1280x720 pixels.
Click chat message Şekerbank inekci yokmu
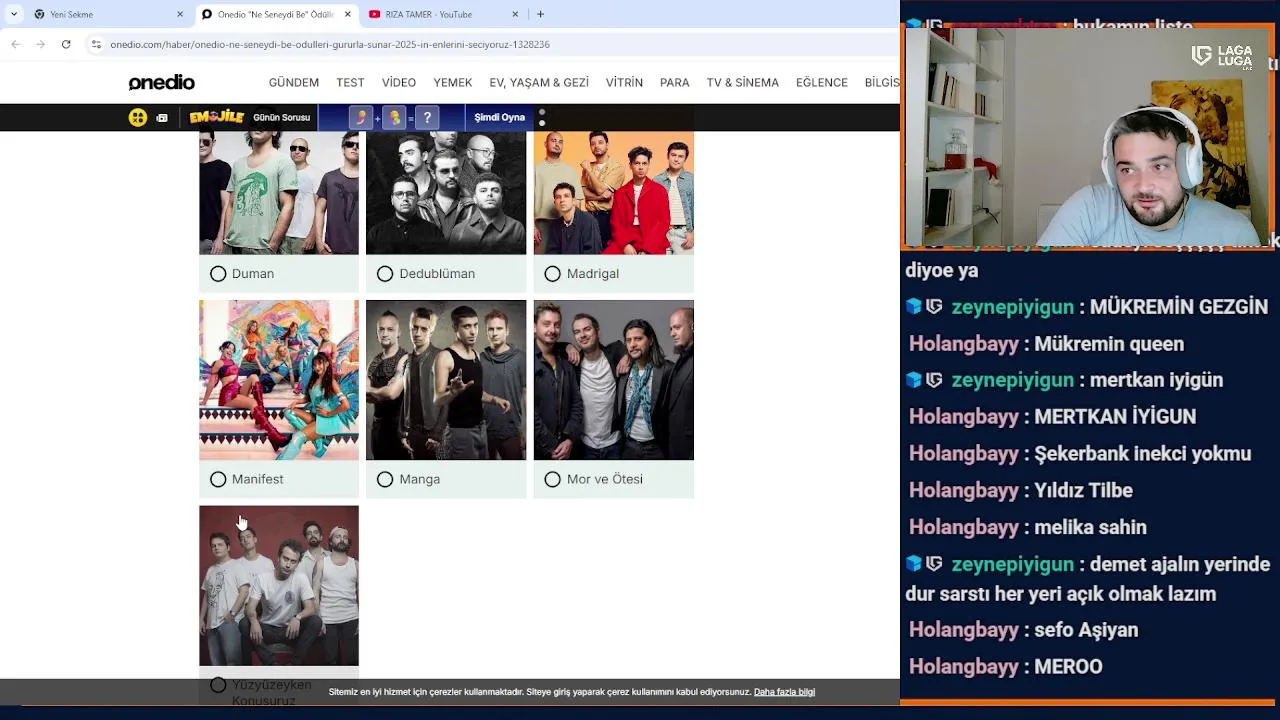point(1142,454)
